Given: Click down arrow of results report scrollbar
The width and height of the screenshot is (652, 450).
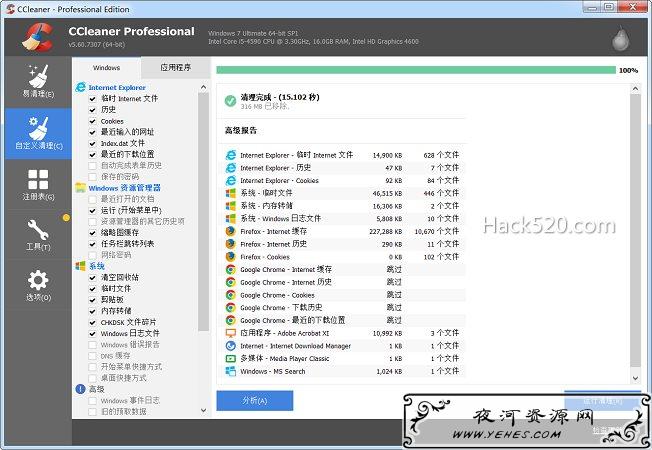Looking at the screenshot, I should click(635, 378).
